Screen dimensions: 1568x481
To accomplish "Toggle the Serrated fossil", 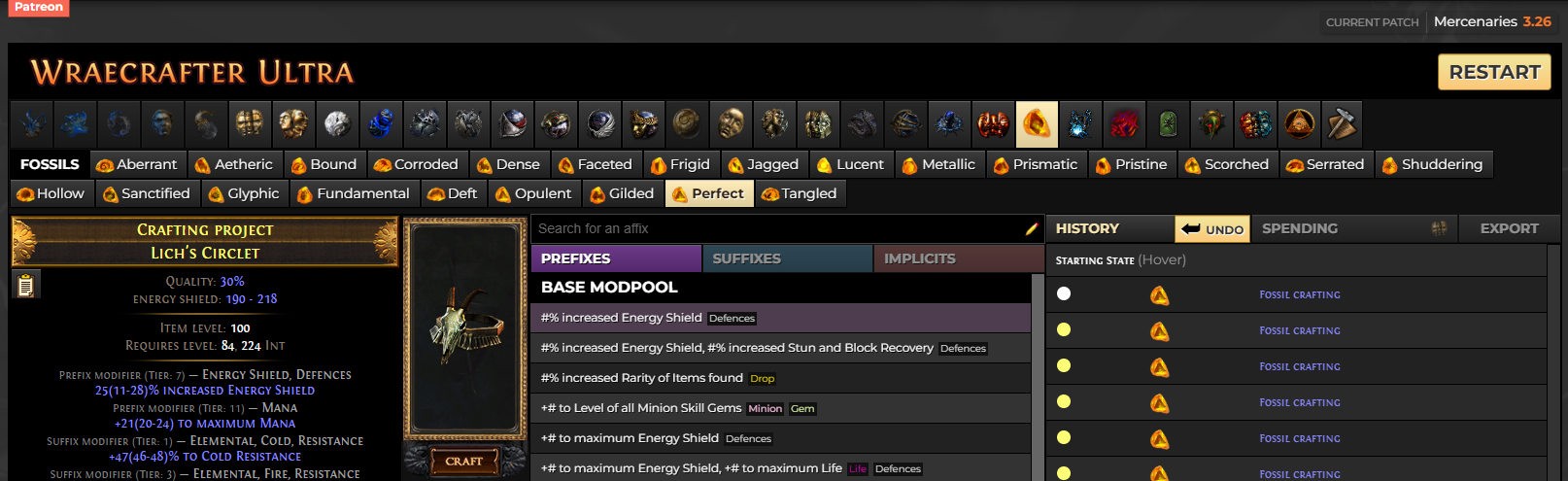I will 1326,164.
